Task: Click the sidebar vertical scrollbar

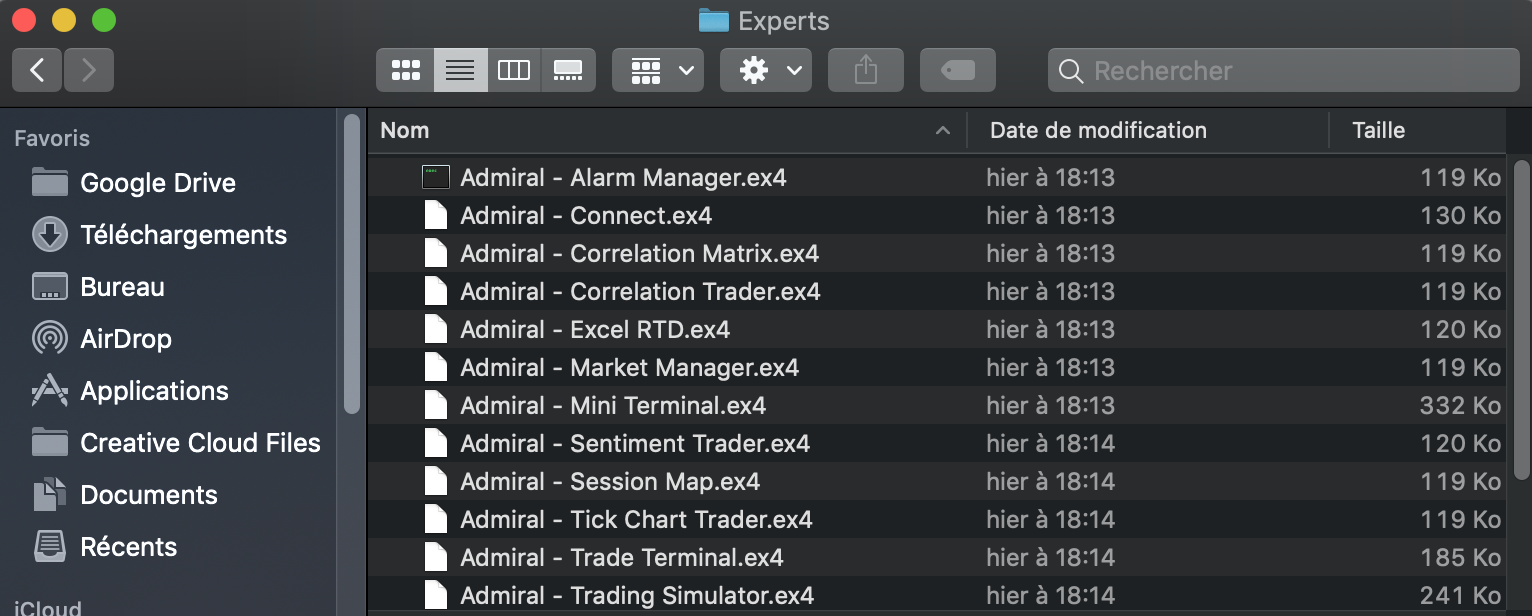Action: point(351,264)
